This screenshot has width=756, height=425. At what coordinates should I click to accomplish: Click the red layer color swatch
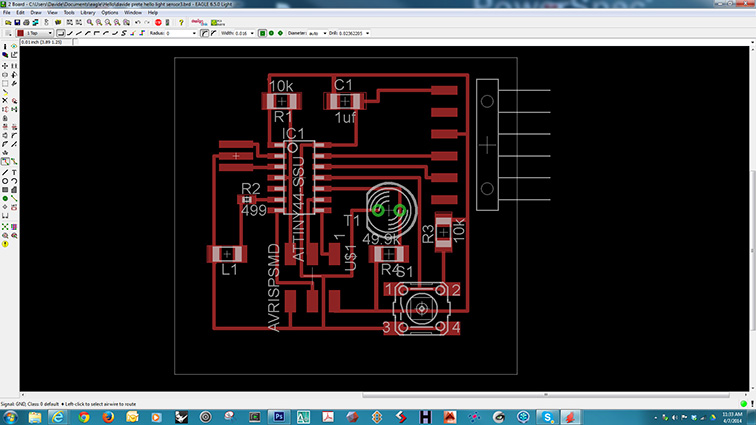coord(20,33)
